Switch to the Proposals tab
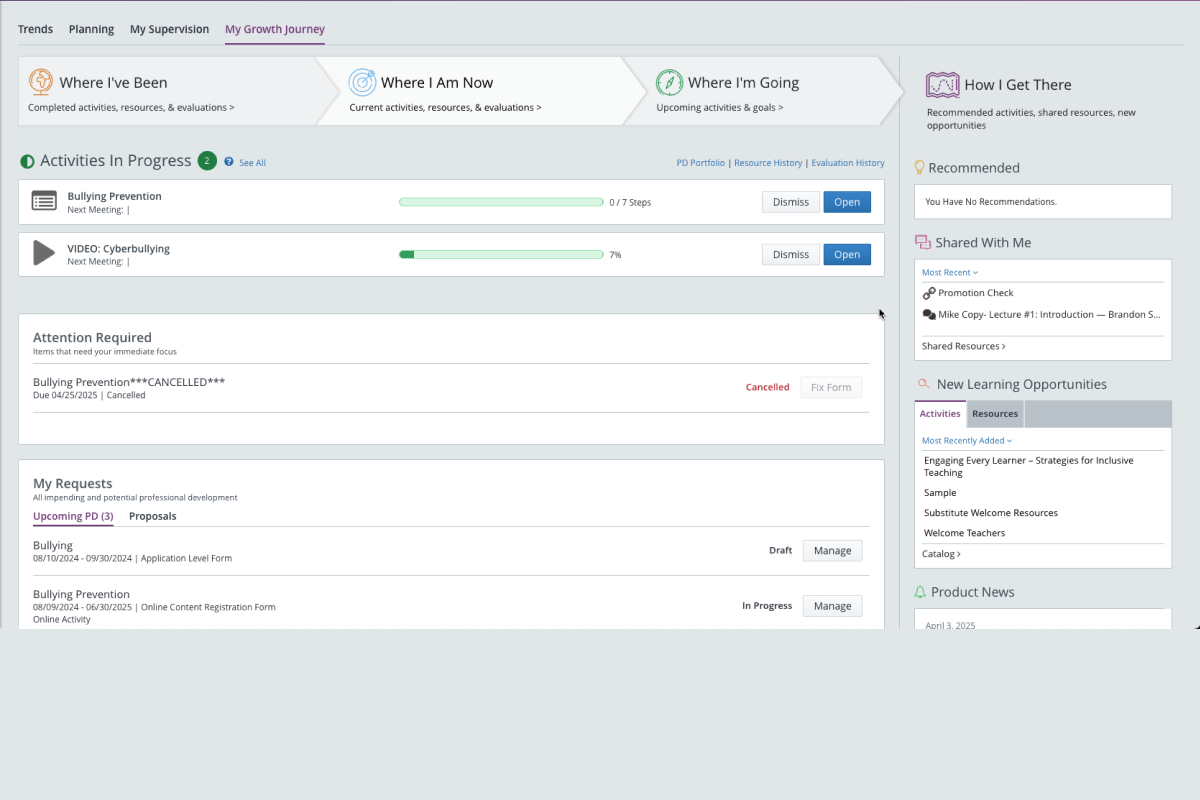The width and height of the screenshot is (1200, 800). [153, 516]
